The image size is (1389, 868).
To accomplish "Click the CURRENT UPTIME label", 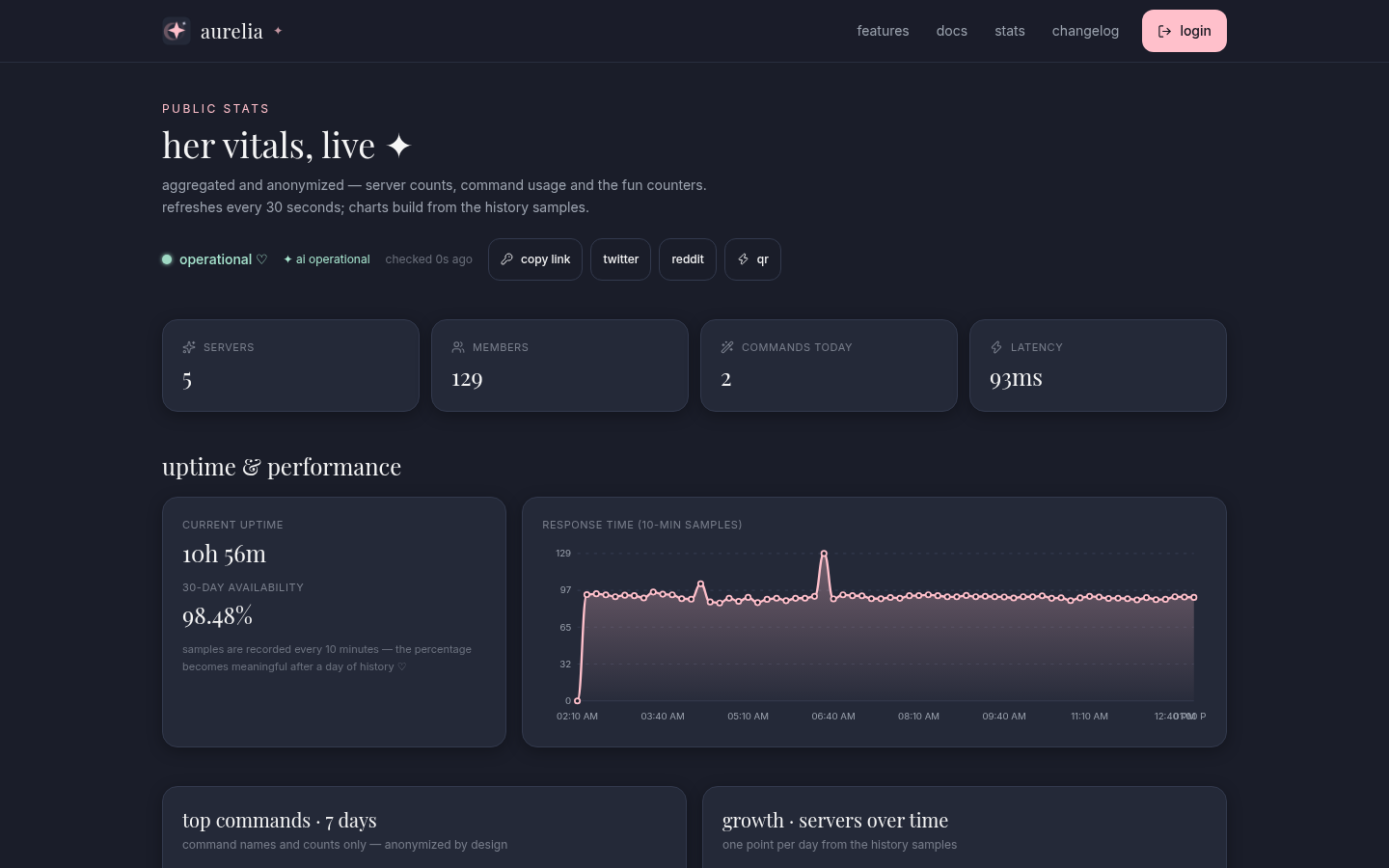I will click(232, 525).
